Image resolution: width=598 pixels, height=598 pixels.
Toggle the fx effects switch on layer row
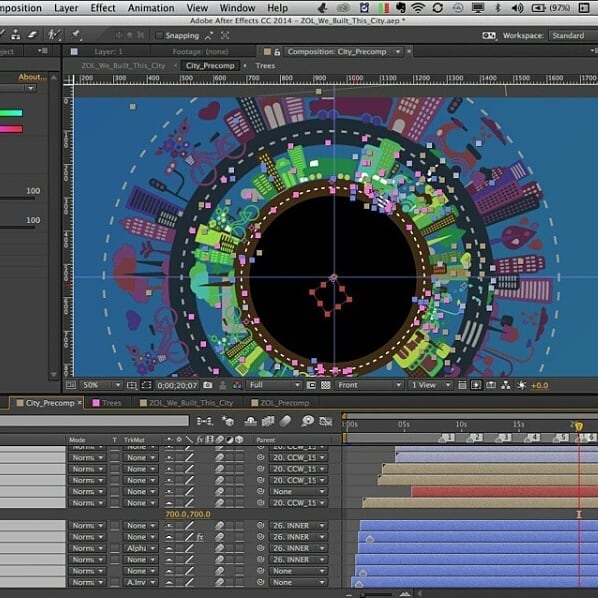coord(199,537)
